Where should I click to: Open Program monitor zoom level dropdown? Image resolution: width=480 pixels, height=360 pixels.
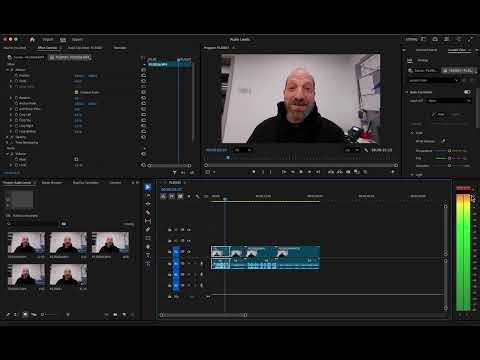click(243, 150)
